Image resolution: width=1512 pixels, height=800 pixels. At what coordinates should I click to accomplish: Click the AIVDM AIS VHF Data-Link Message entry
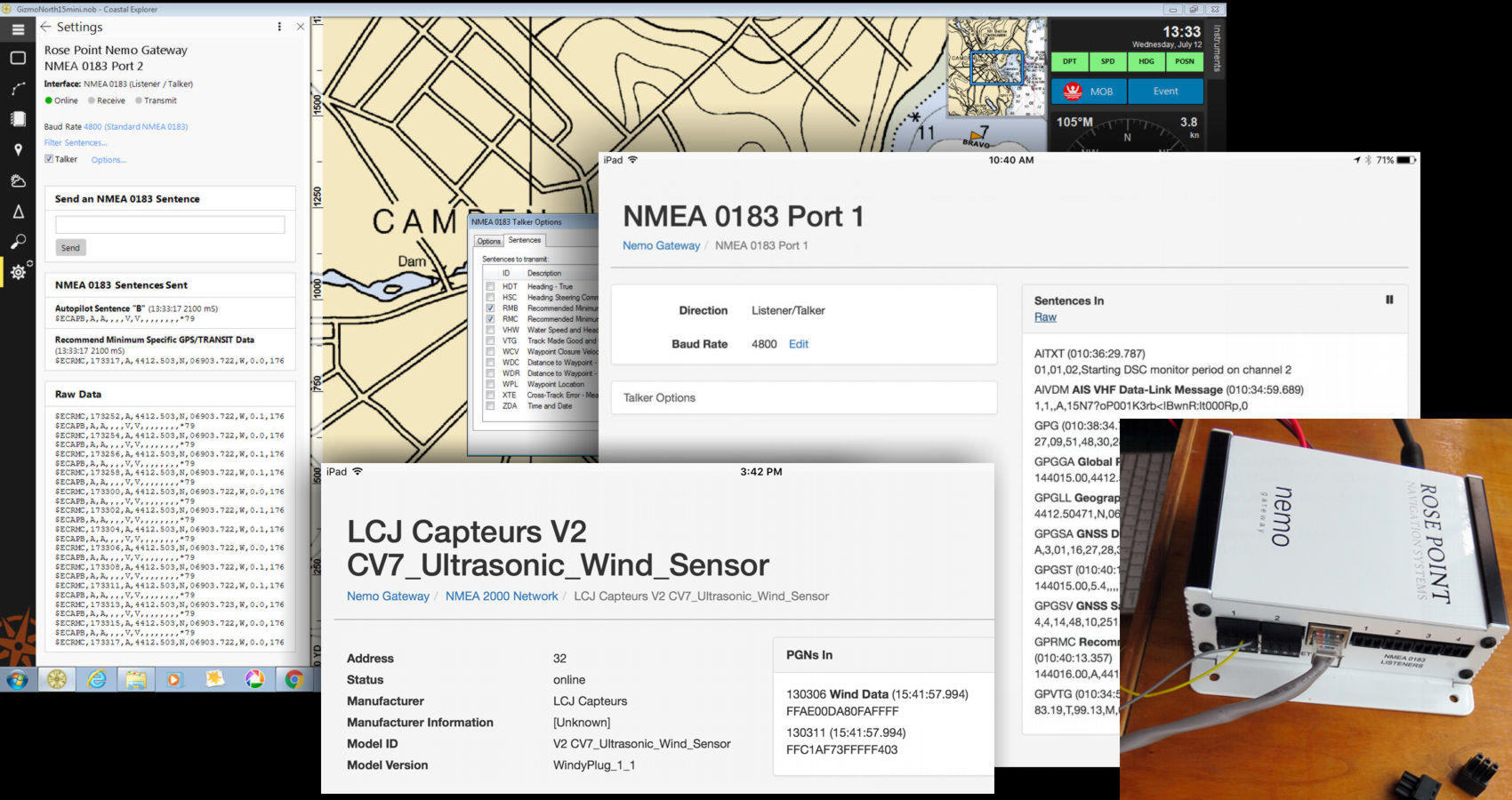tap(1169, 397)
